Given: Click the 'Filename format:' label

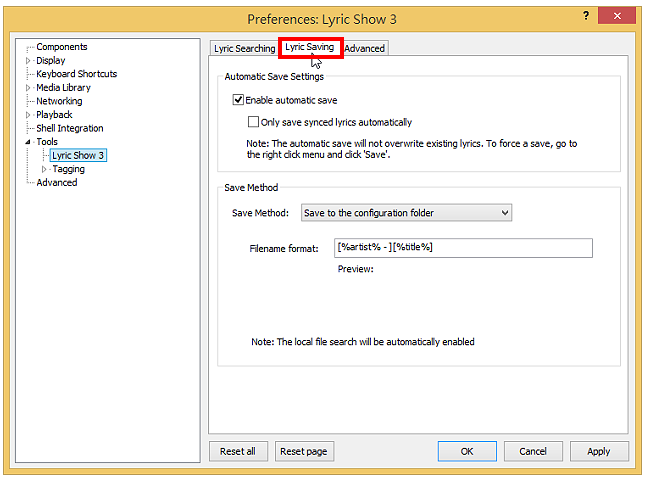Looking at the screenshot, I should (x=284, y=248).
